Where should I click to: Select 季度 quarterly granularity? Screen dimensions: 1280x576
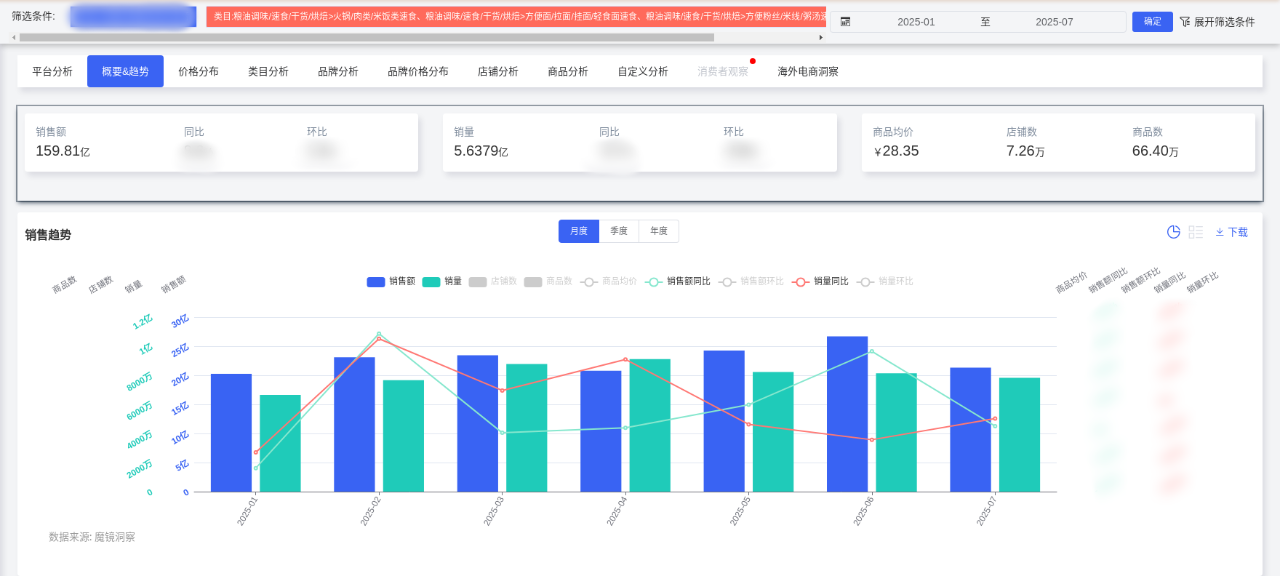[619, 231]
